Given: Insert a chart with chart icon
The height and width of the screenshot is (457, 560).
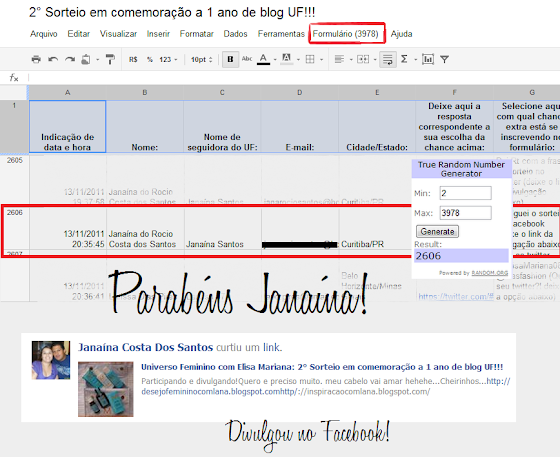Looking at the screenshot, I should pos(428,59).
